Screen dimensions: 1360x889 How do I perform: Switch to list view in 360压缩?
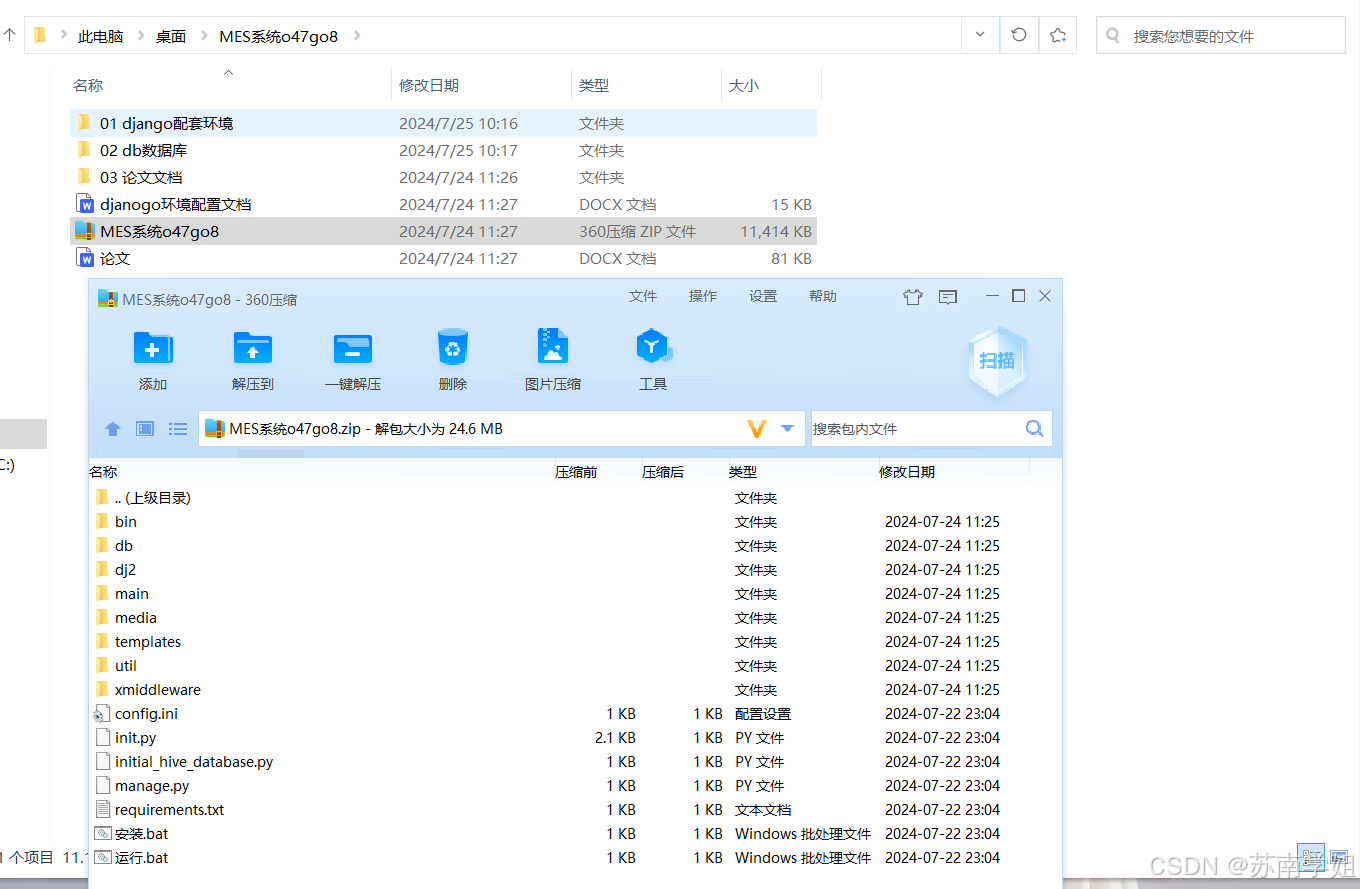tap(178, 427)
